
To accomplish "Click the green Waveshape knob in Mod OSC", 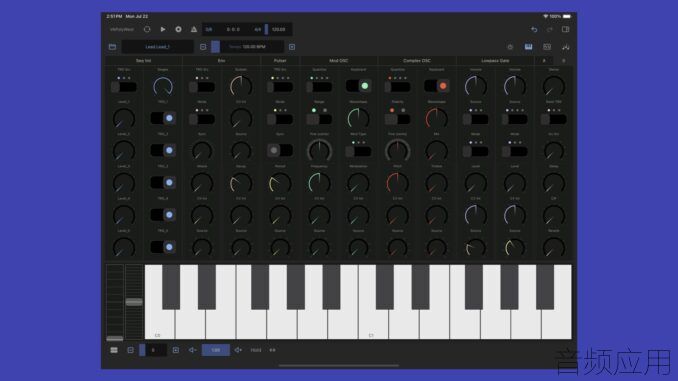I will 358,118.
